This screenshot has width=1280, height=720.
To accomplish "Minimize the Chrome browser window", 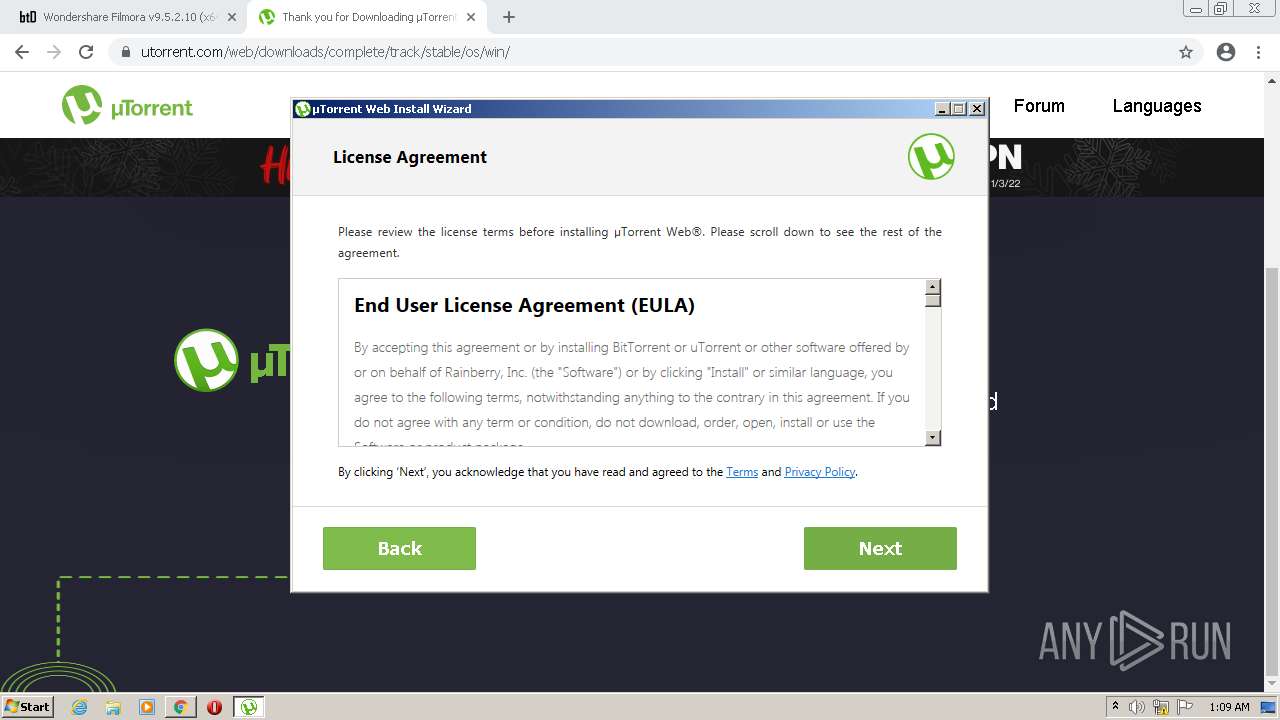I will 1196,8.
